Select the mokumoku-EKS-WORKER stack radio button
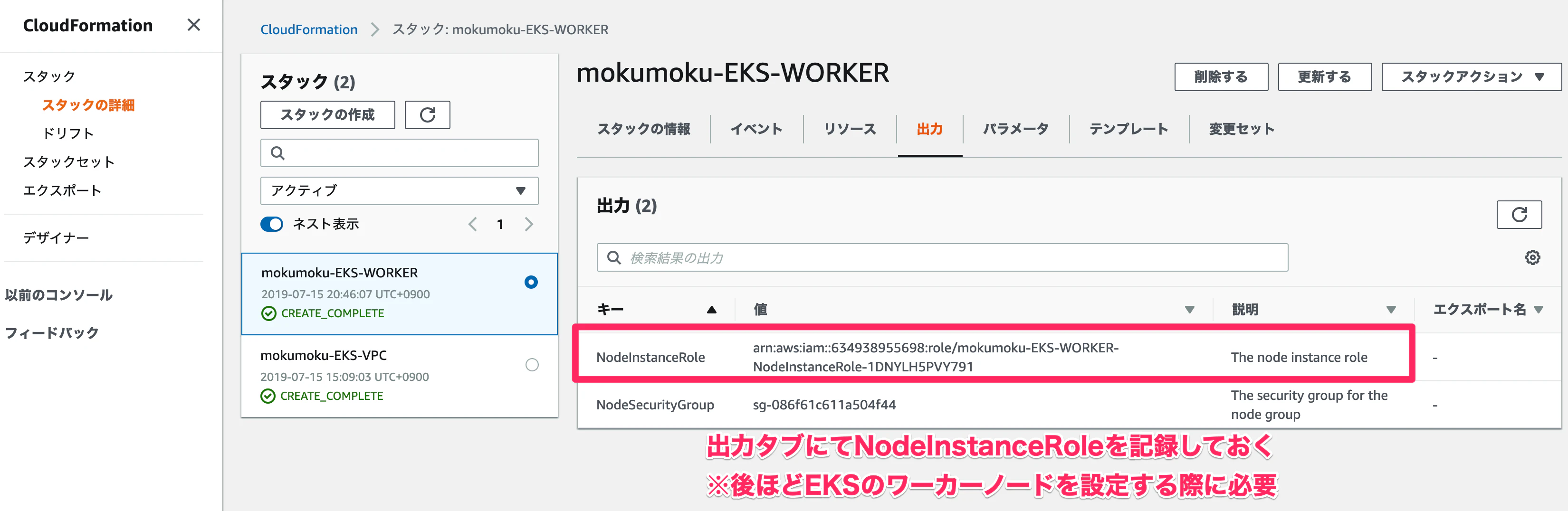 [531, 282]
